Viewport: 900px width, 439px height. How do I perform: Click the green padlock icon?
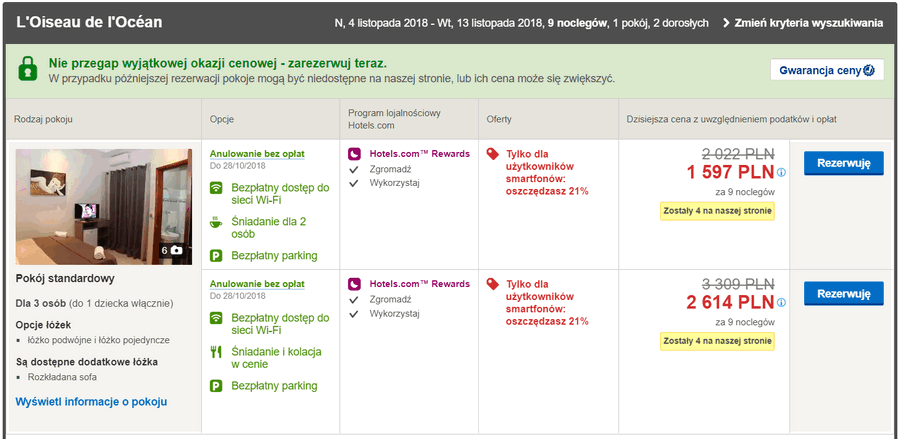(x=27, y=69)
